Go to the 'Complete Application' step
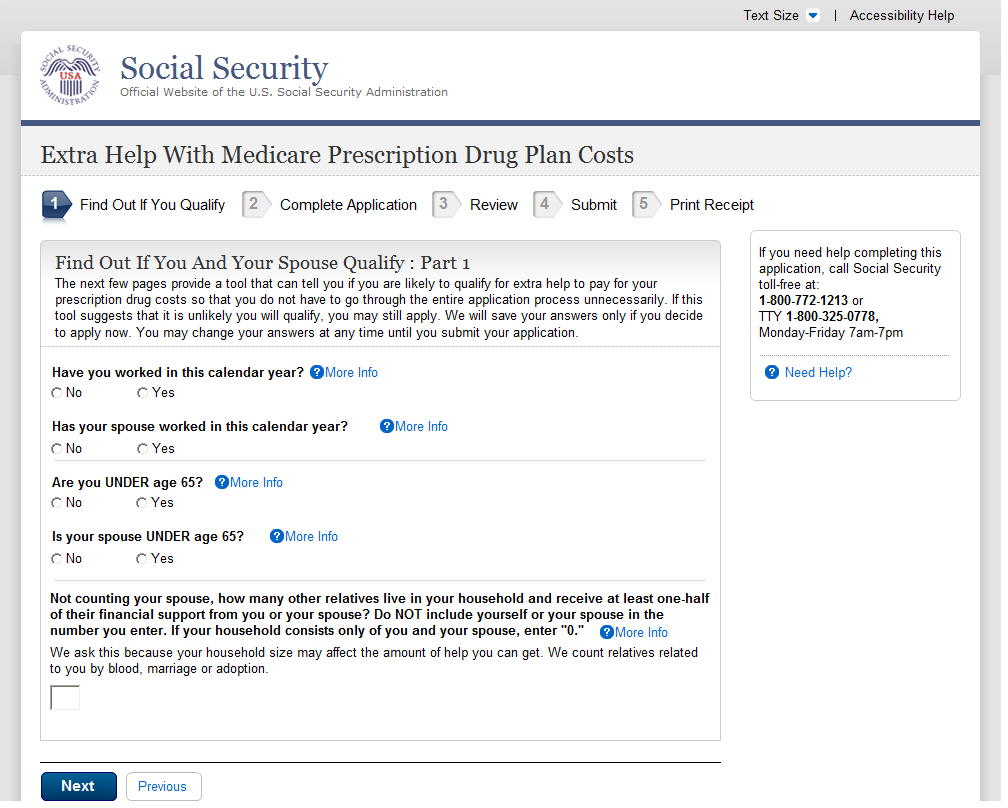This screenshot has height=808, width=1008. pos(348,205)
